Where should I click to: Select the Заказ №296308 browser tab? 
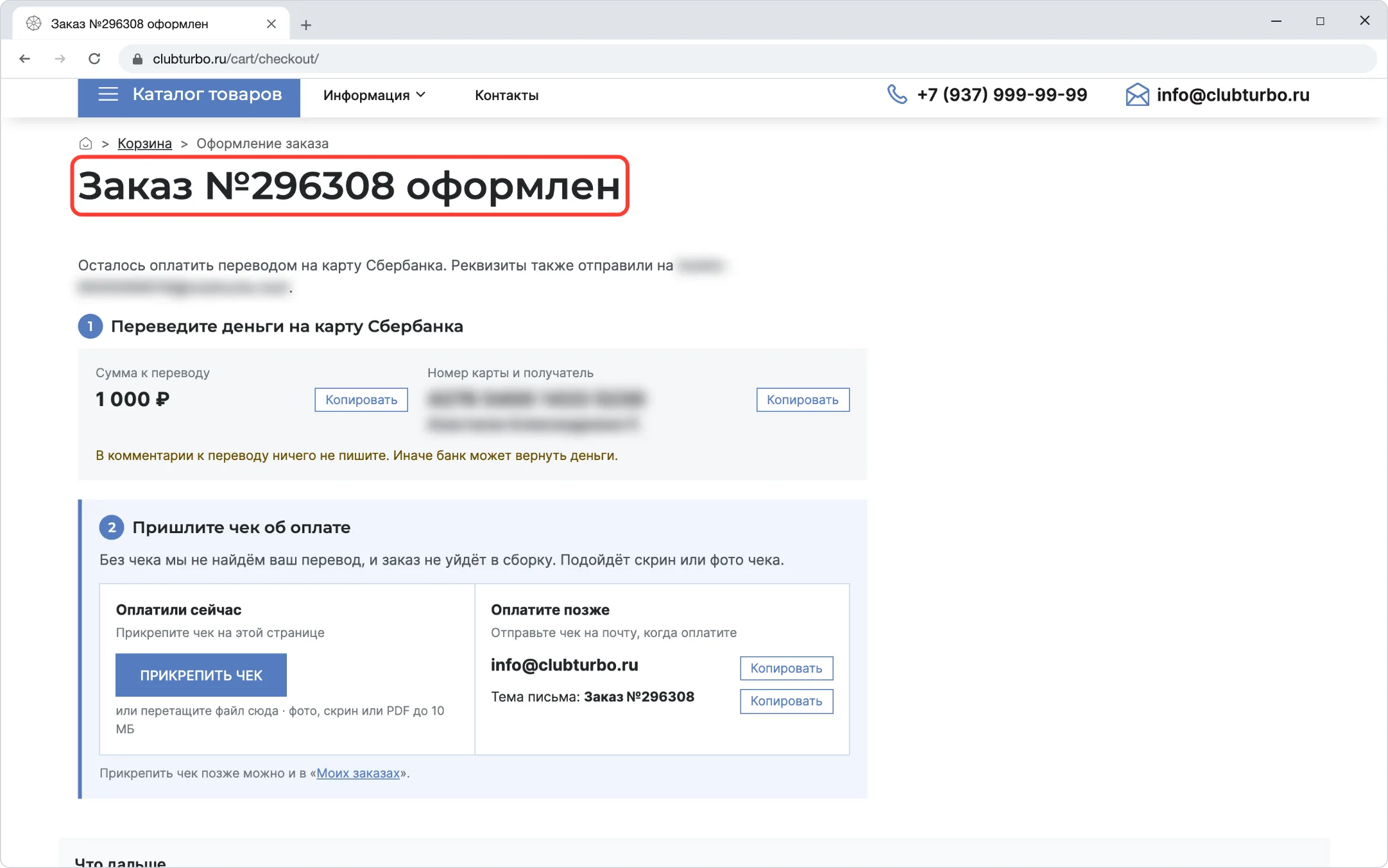pyautogui.click(x=151, y=24)
